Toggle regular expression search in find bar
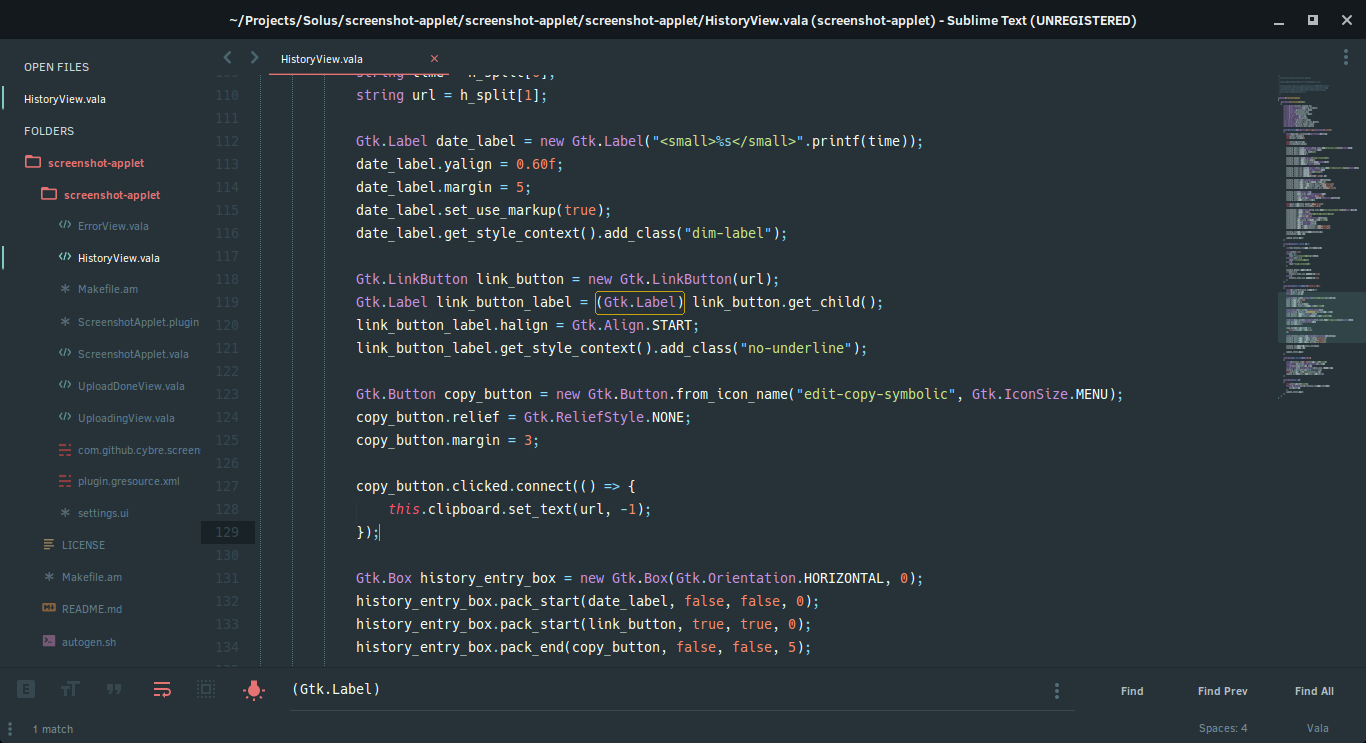Image resolution: width=1366 pixels, height=743 pixels. click(x=27, y=689)
